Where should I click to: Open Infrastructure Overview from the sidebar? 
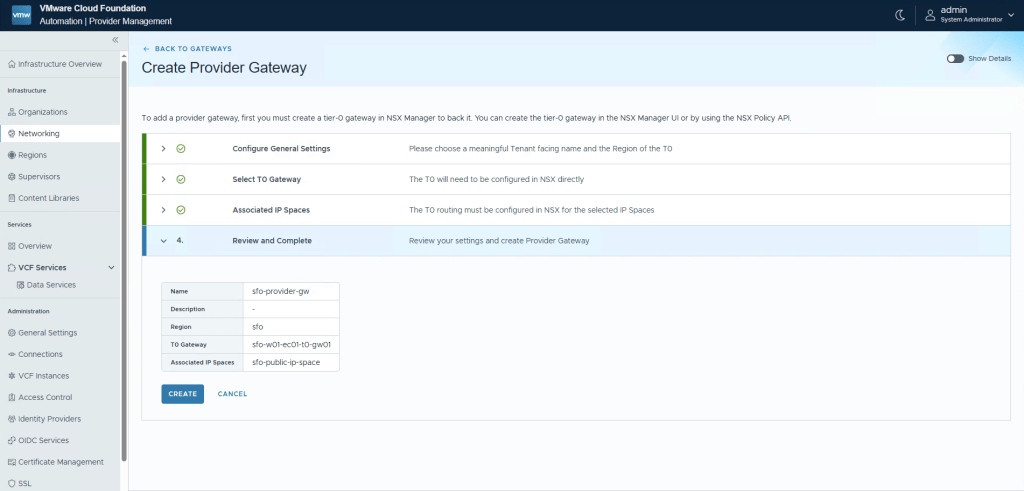tap(60, 64)
